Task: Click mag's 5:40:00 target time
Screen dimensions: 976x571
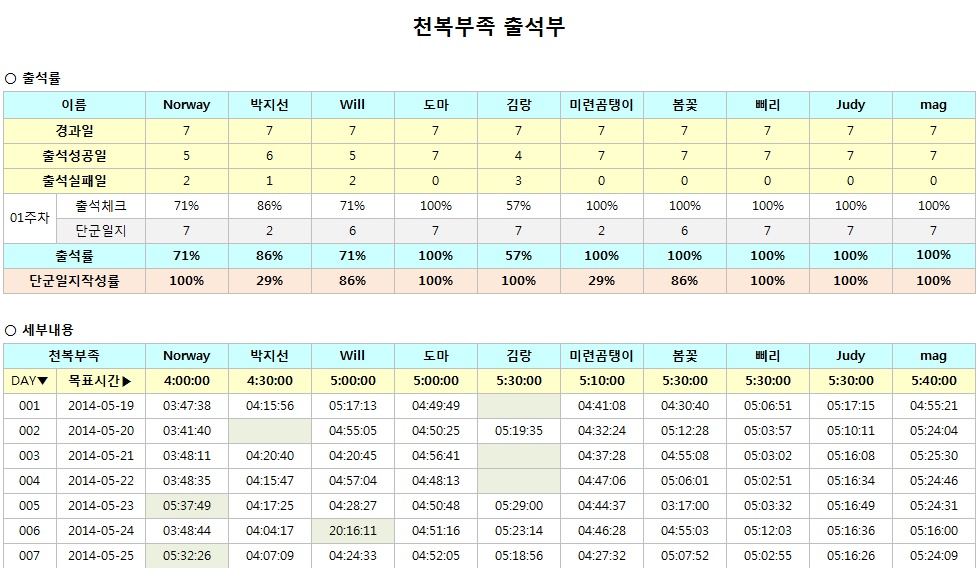Action: click(x=933, y=381)
